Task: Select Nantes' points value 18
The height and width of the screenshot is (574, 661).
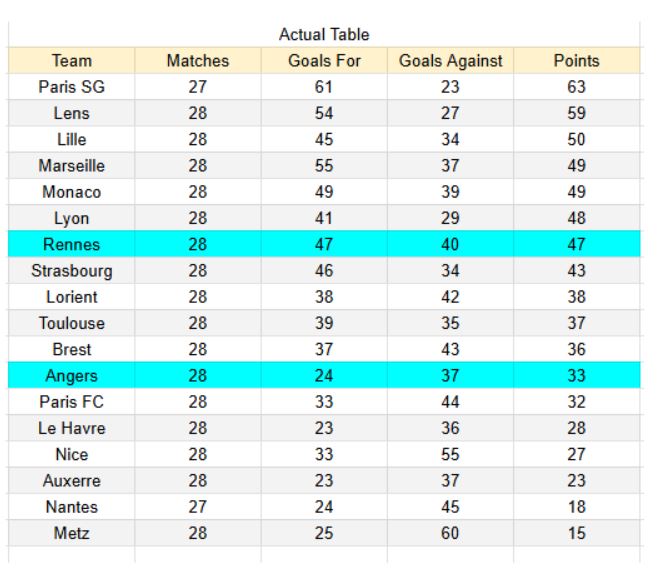Action: tap(576, 507)
